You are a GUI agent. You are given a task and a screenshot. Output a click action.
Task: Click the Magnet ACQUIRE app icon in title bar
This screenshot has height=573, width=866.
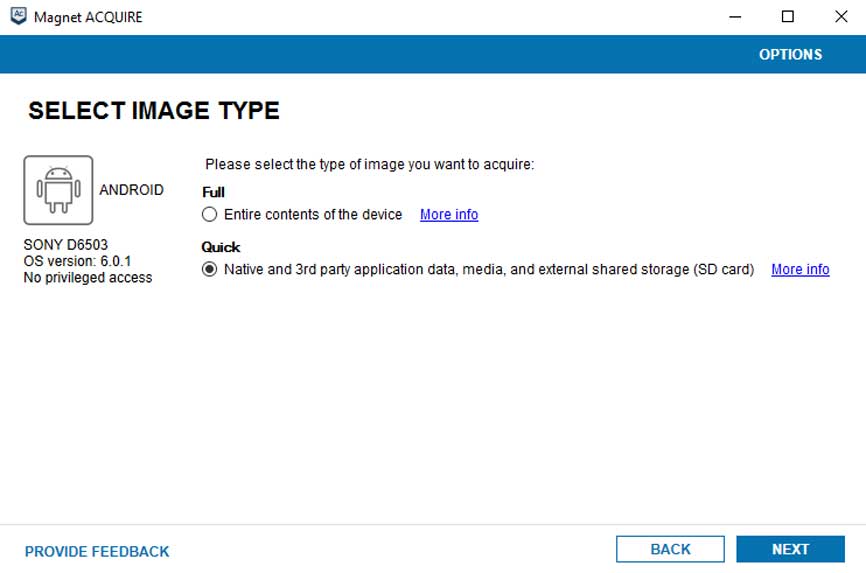pyautogui.click(x=18, y=17)
